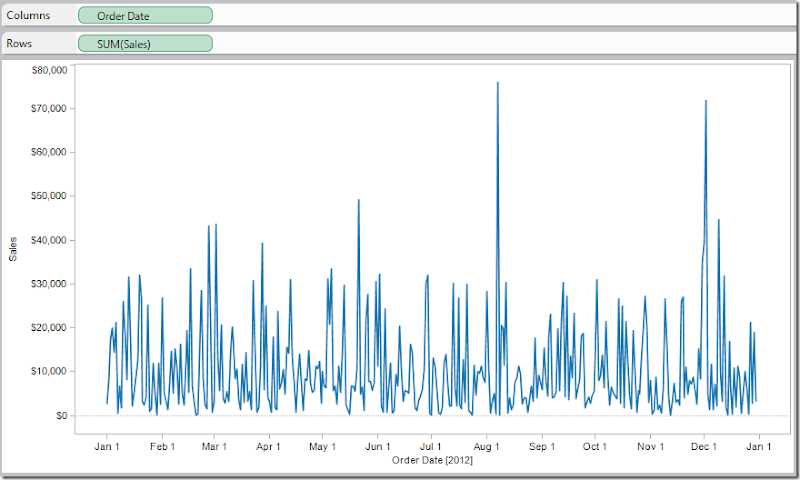The width and height of the screenshot is (800, 480).
Task: Click the Rows shelf label
Action: tap(19, 44)
